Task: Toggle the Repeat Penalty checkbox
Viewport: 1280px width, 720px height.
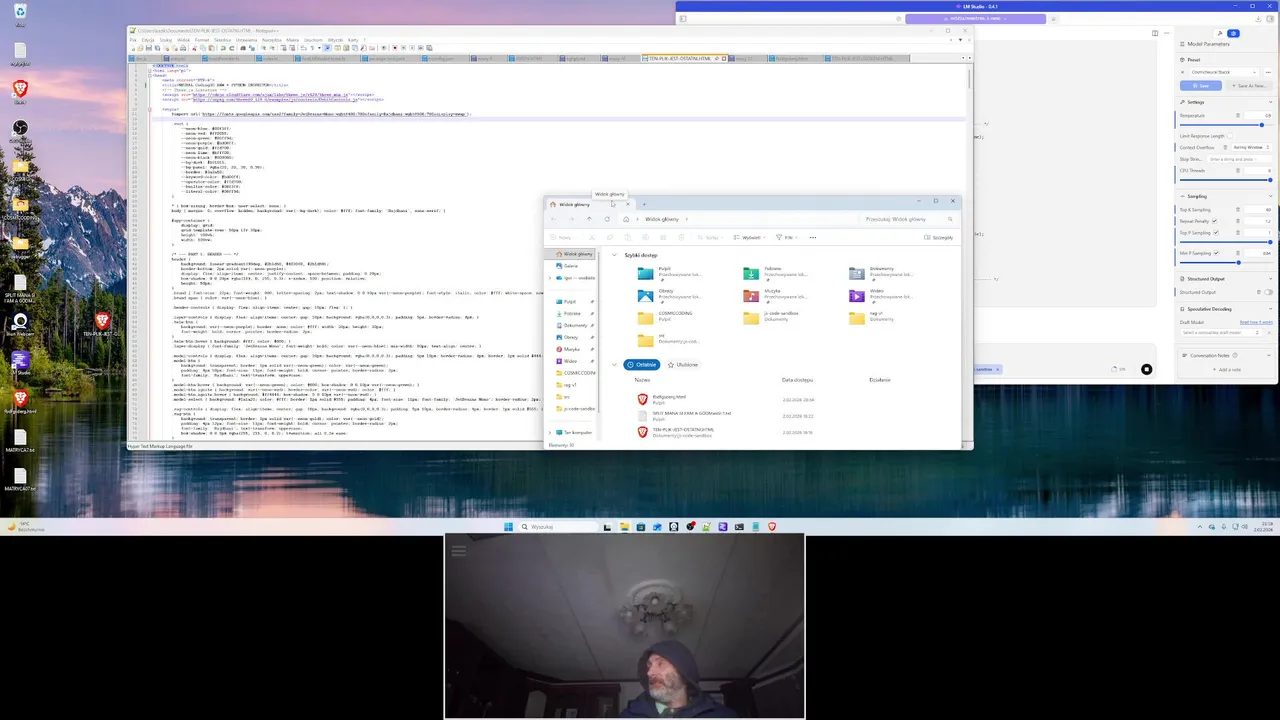Action: coord(1215,221)
